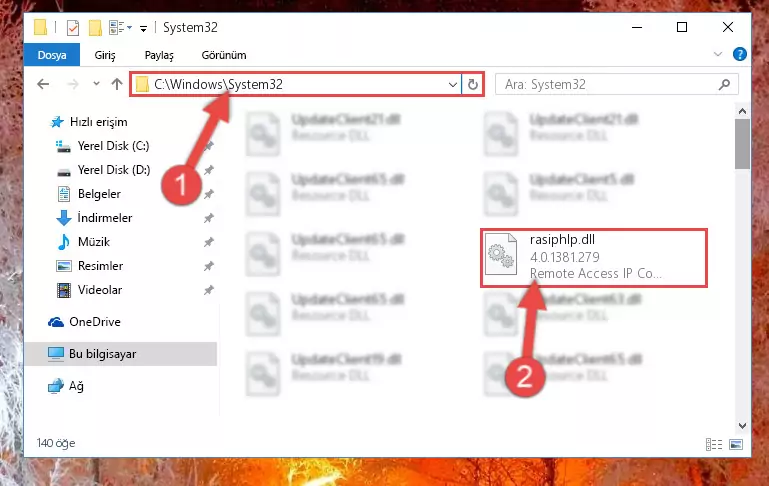Unpin Belgeler using its pin icon

[209, 194]
